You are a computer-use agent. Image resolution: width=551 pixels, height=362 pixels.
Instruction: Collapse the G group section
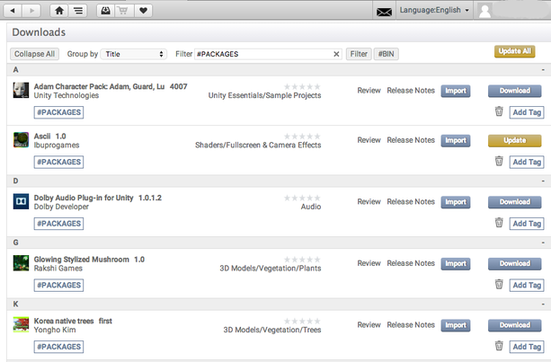click(543, 243)
